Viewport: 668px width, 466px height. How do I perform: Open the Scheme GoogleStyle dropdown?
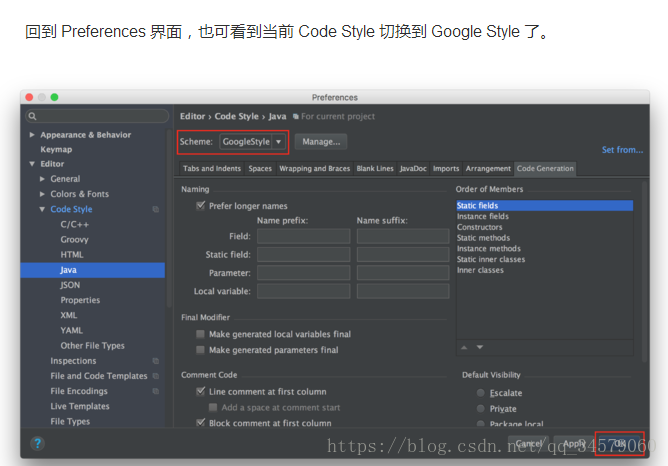[252, 141]
